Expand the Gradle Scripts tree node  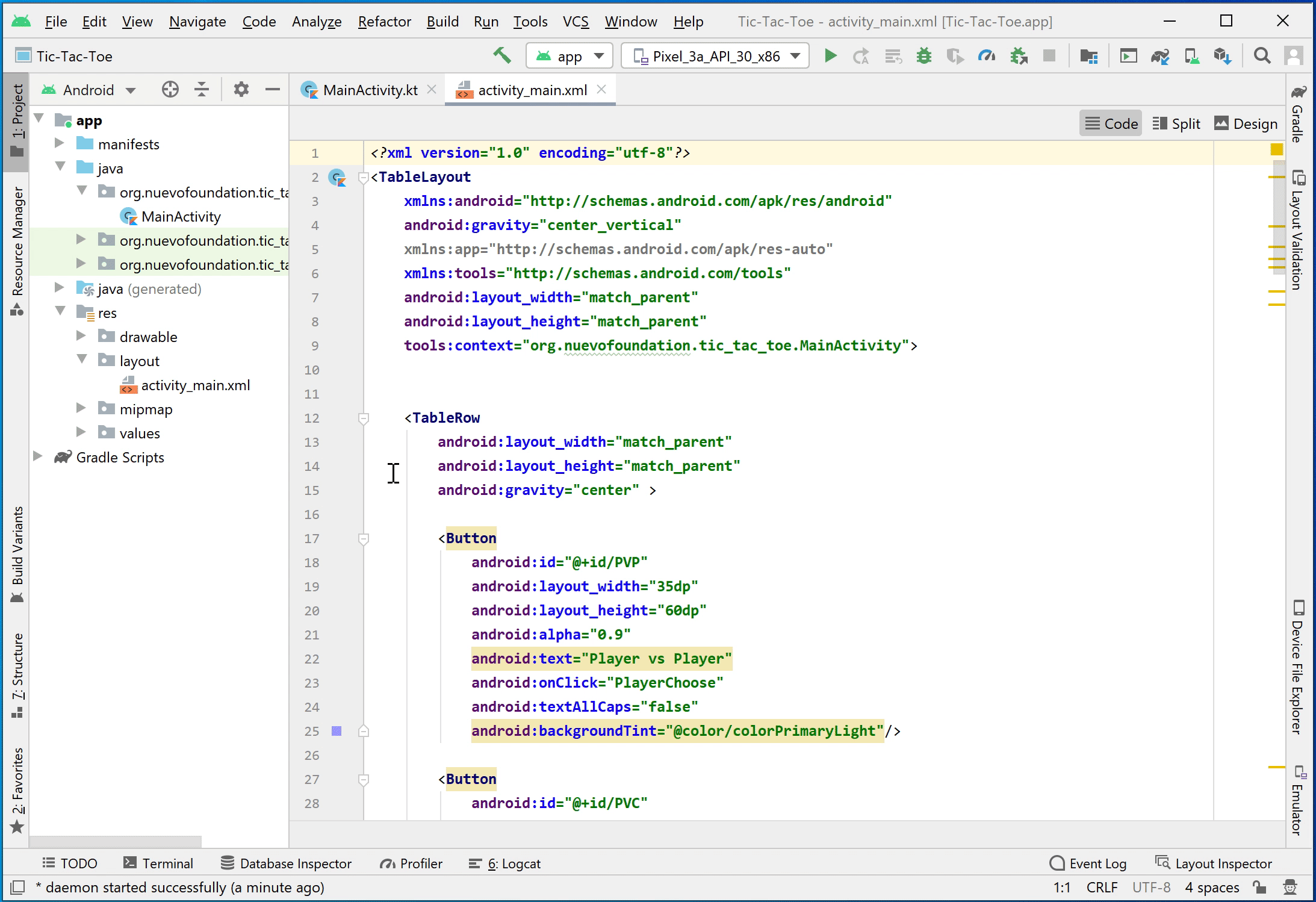point(38,456)
